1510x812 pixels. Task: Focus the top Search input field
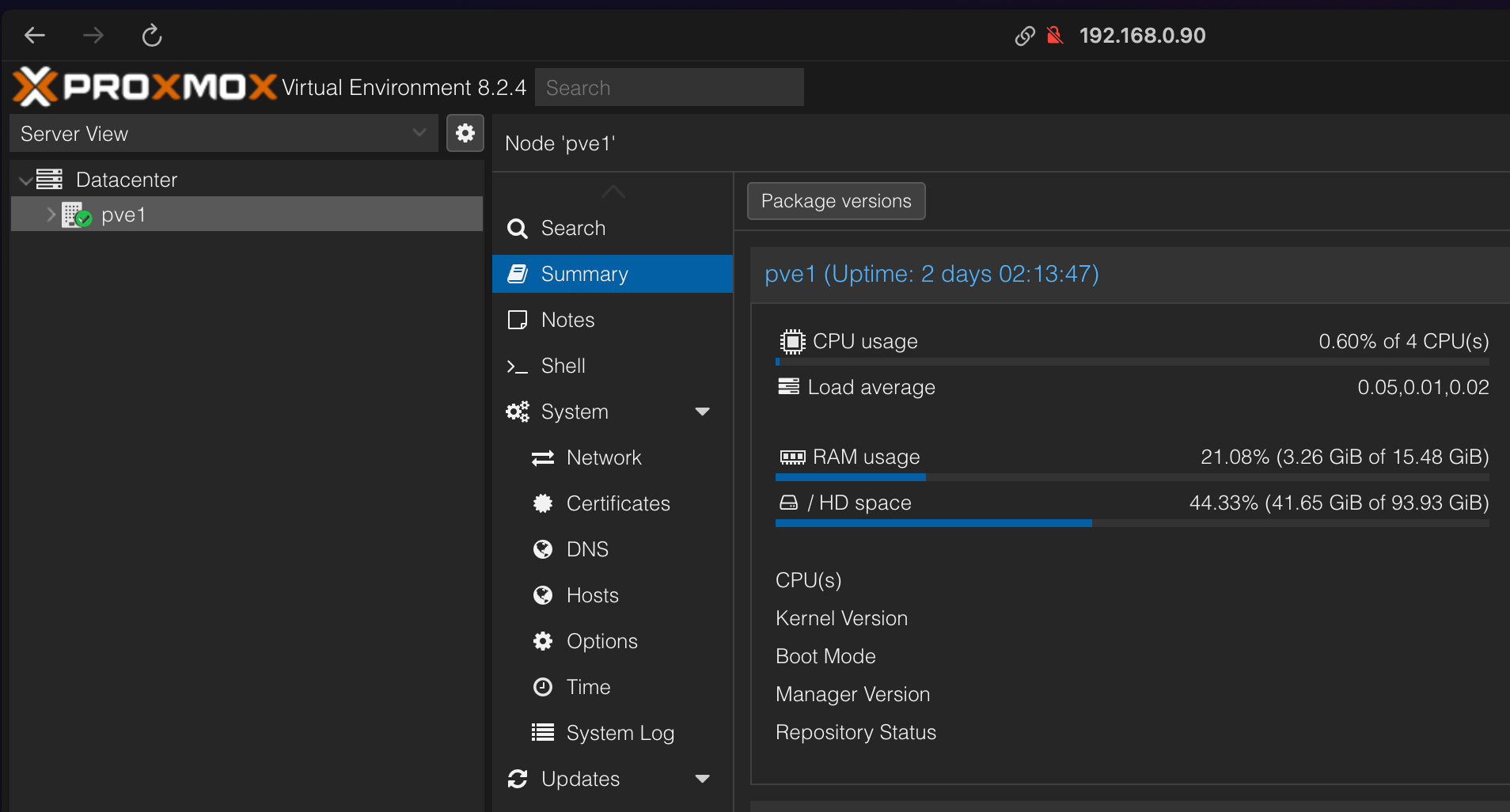point(670,87)
